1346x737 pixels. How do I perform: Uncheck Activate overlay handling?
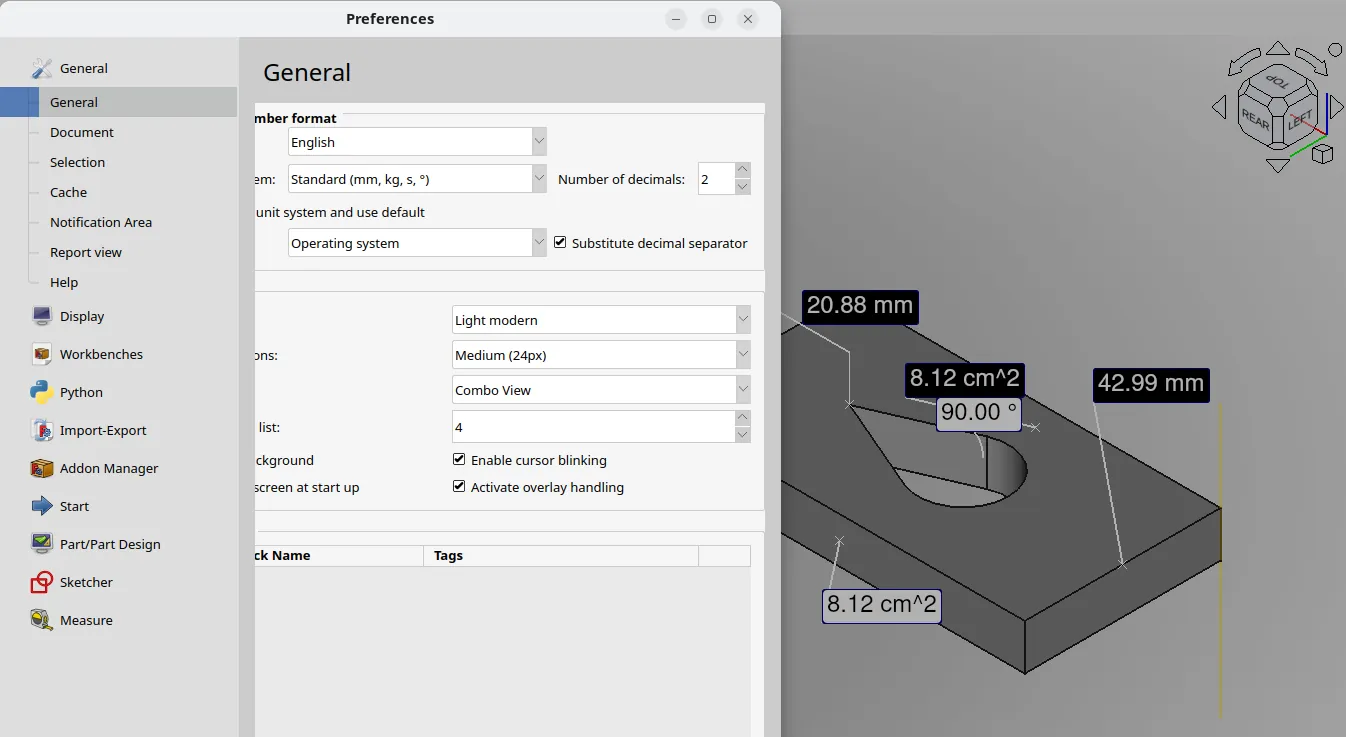(459, 487)
